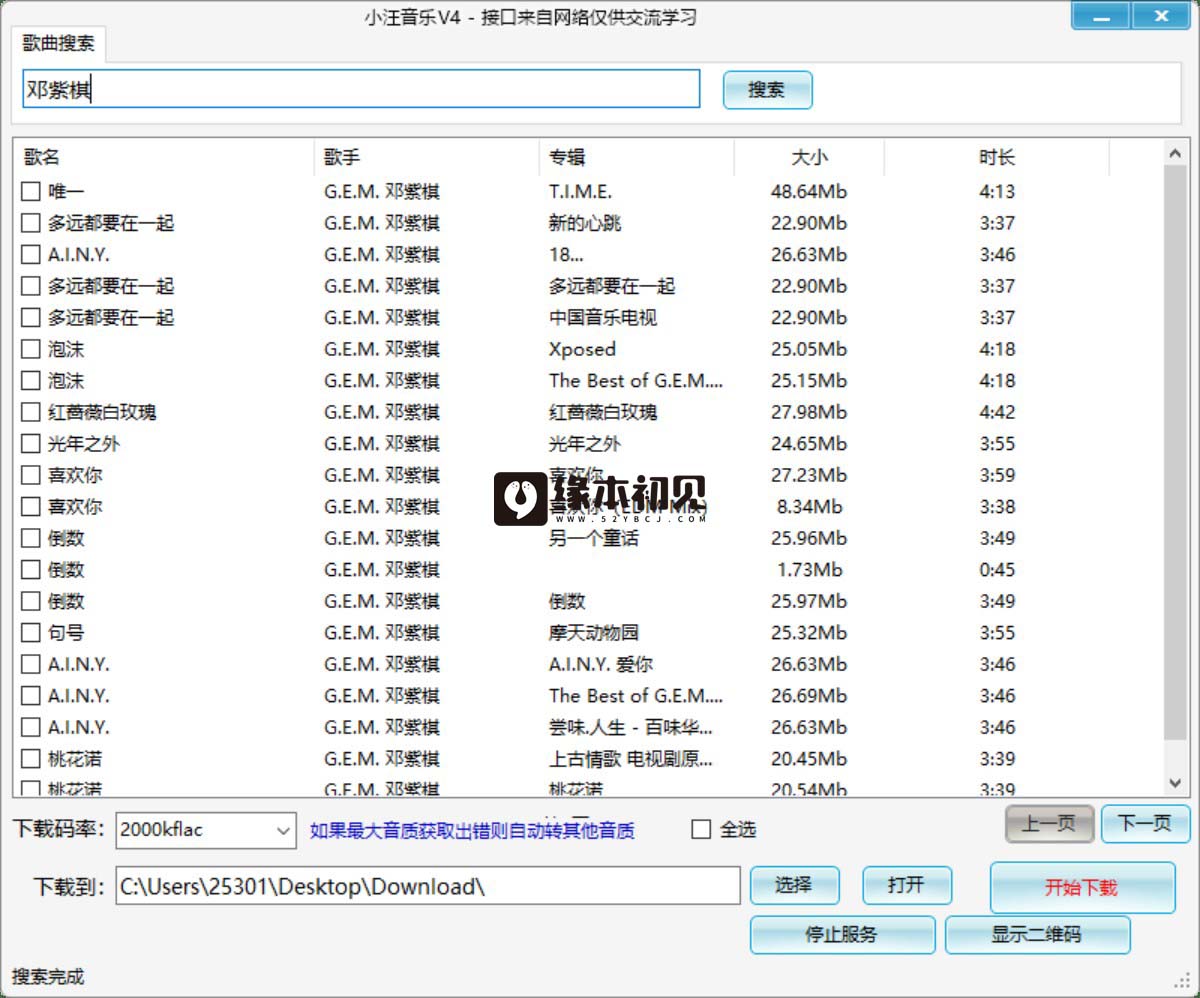Click the 专辑 column header
The width and height of the screenshot is (1200, 998).
point(636,157)
